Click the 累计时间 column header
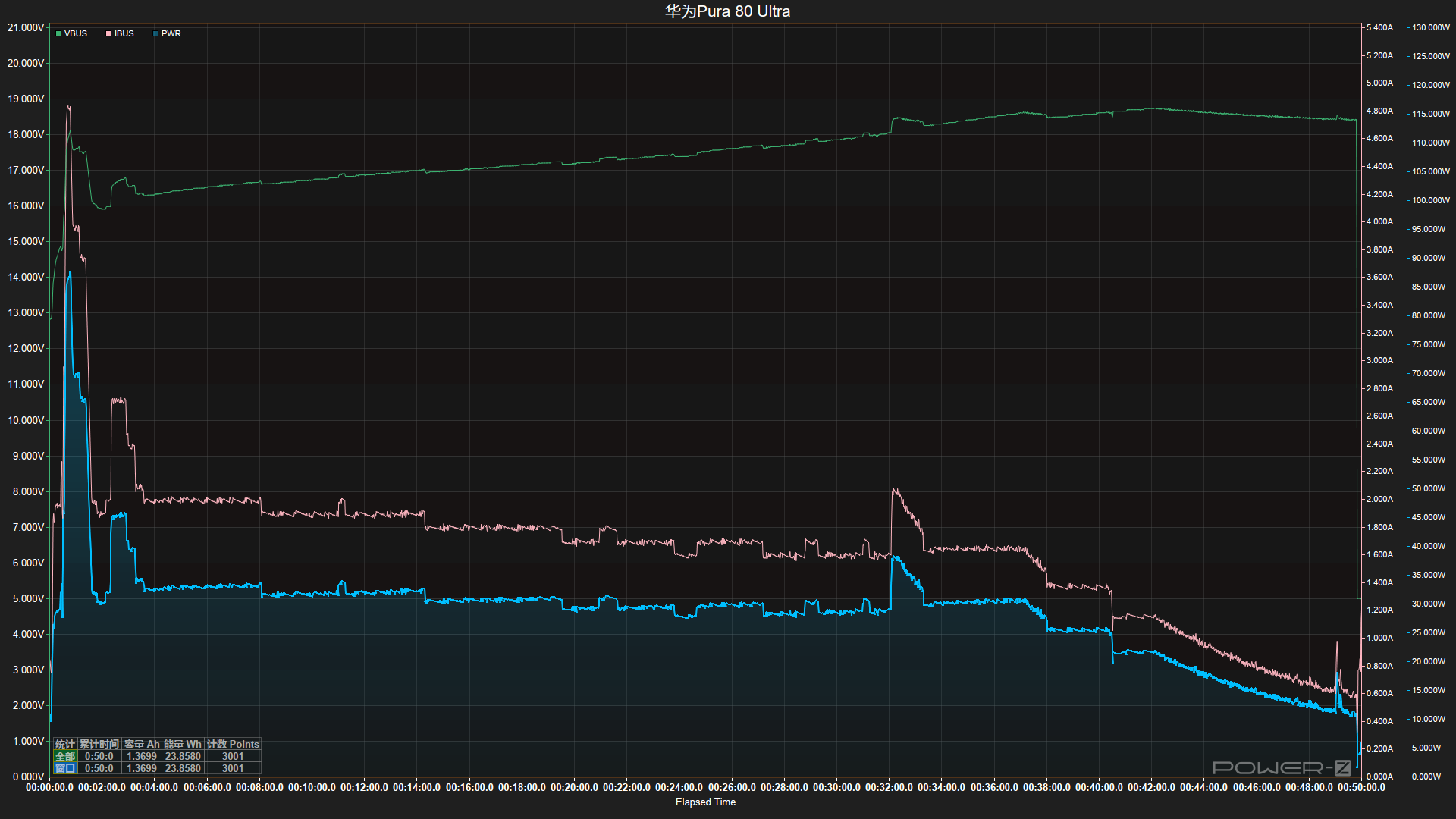Viewport: 1456px width, 819px height. [99, 744]
